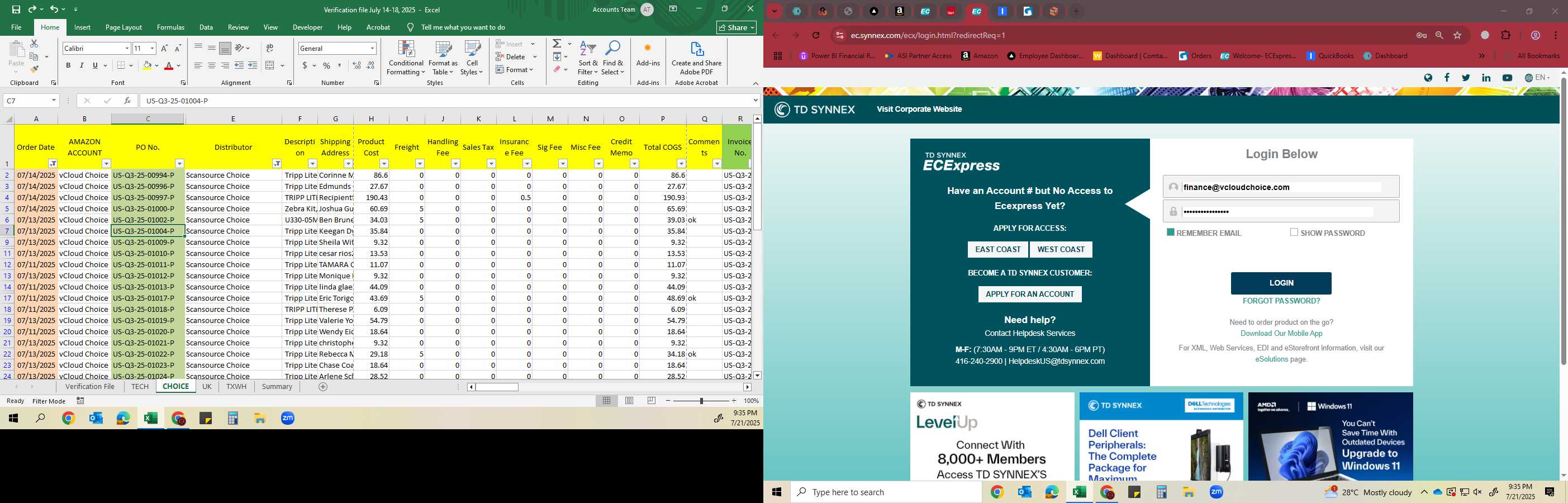The image size is (1568, 503).
Task: Click the Chrome address bar URL
Action: [x=928, y=35]
